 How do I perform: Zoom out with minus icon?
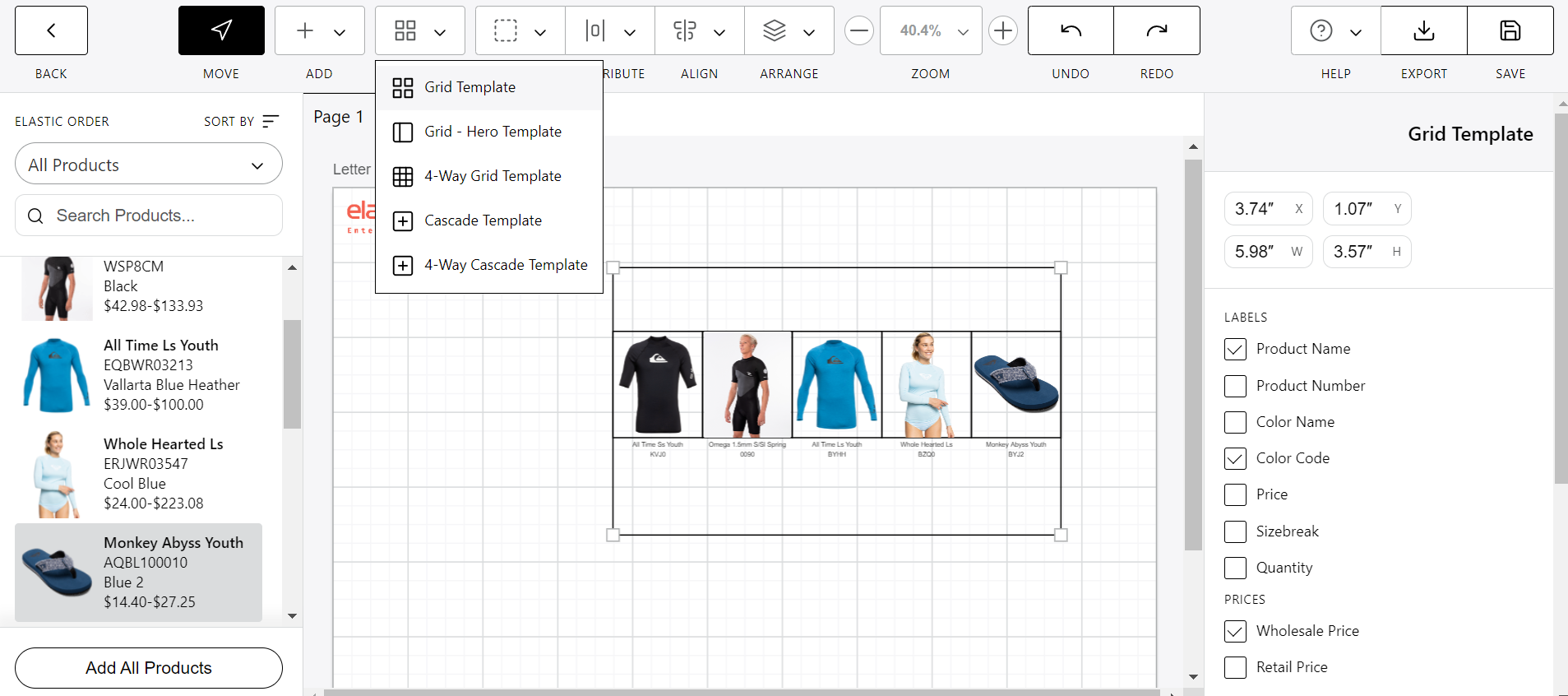pyautogui.click(x=858, y=31)
